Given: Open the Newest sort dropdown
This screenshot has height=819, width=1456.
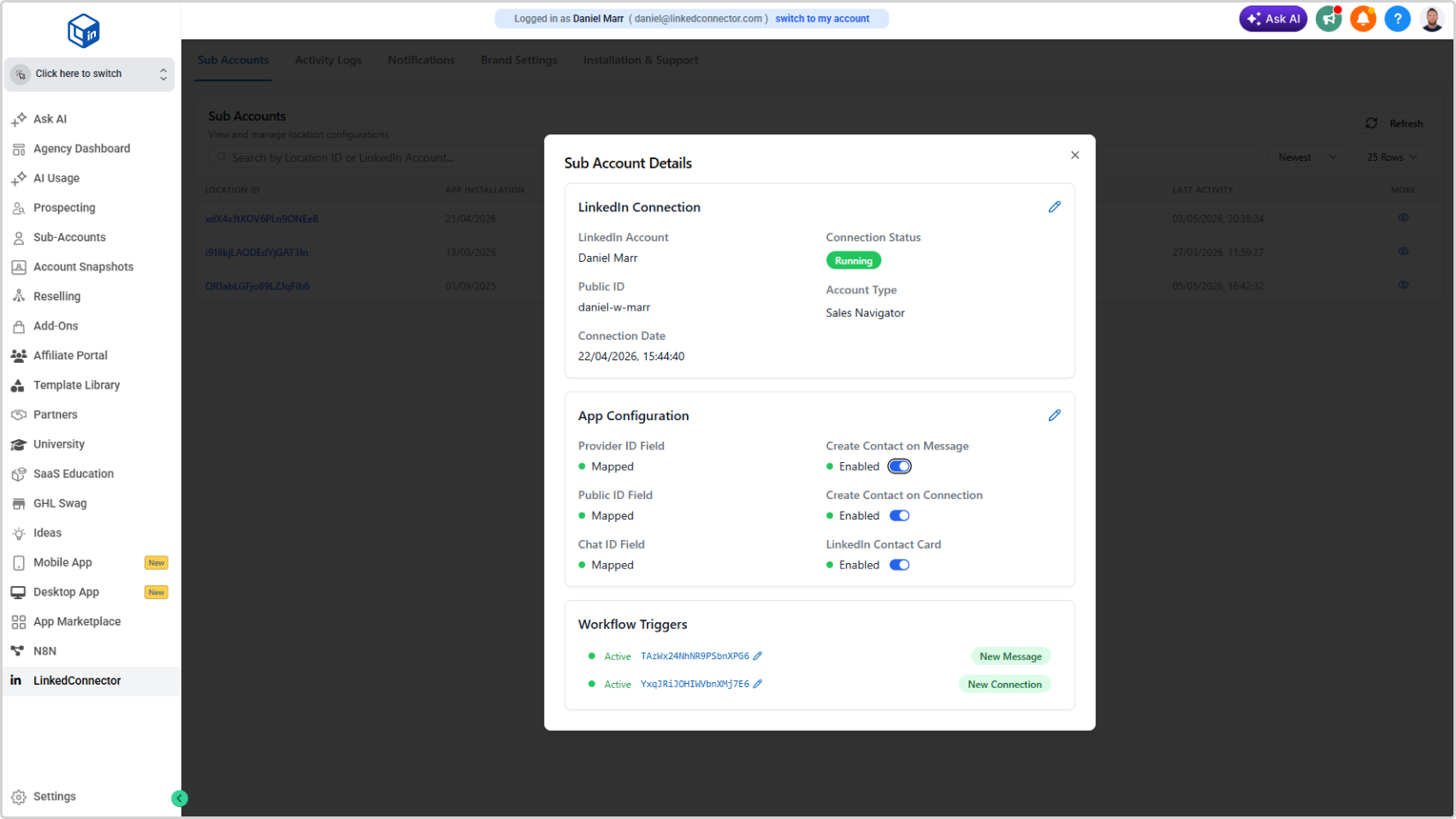Looking at the screenshot, I should click(1307, 157).
